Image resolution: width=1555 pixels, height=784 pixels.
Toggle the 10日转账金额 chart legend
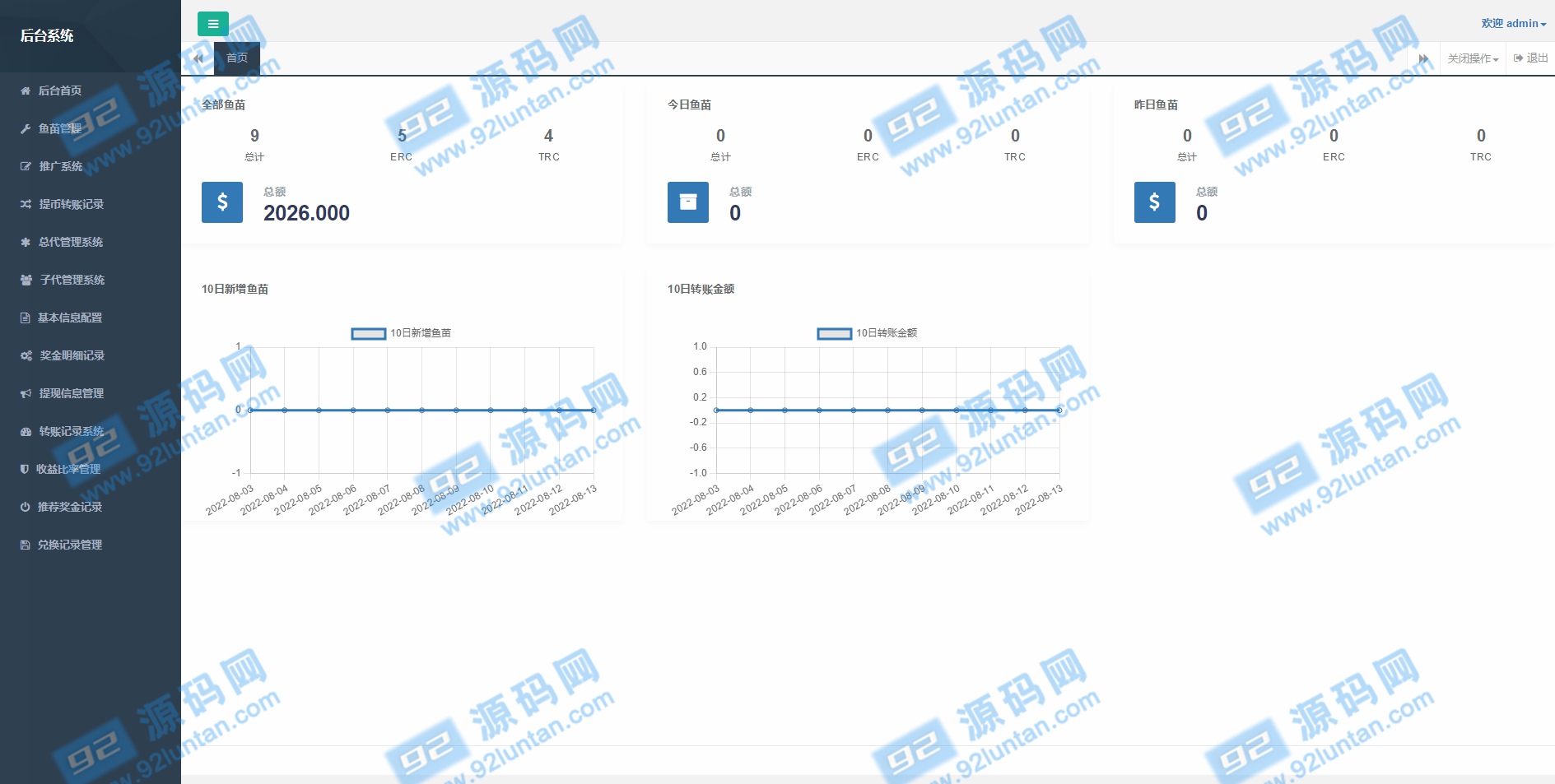[x=868, y=333]
